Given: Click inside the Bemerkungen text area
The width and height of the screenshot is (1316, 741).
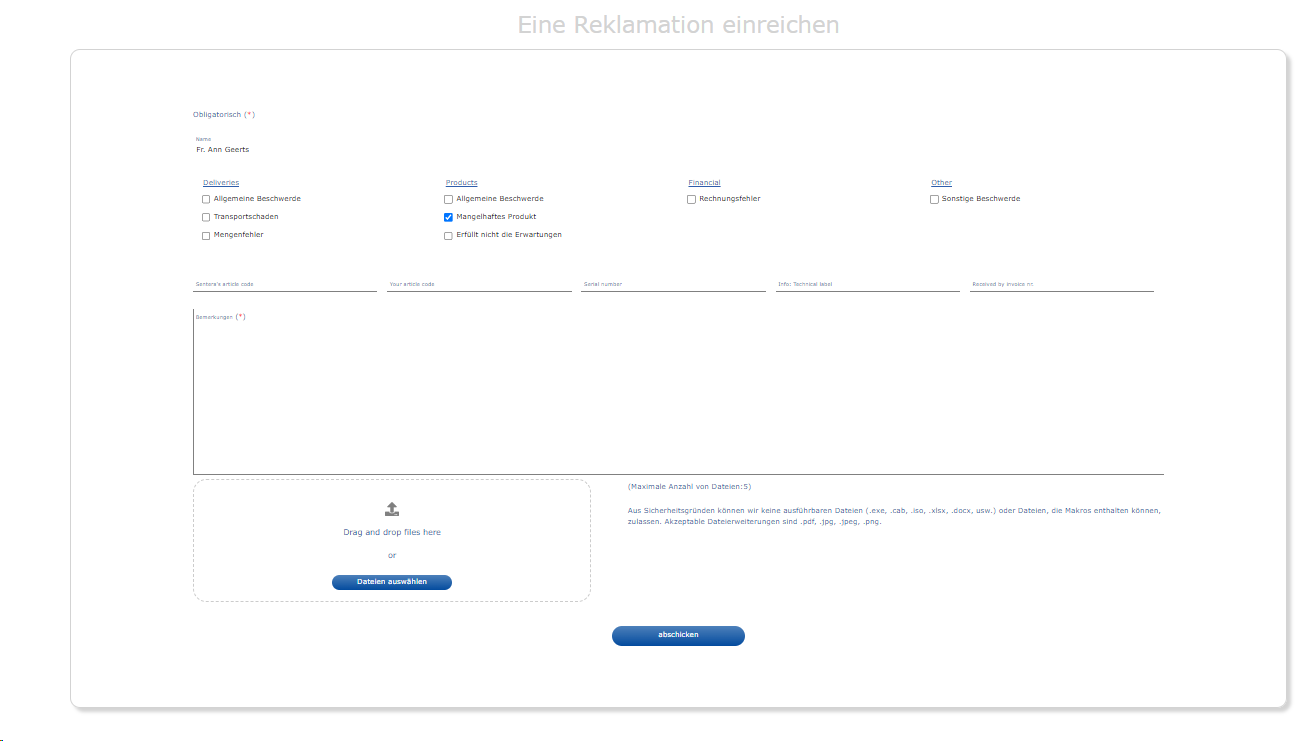Looking at the screenshot, I should pyautogui.click(x=678, y=395).
